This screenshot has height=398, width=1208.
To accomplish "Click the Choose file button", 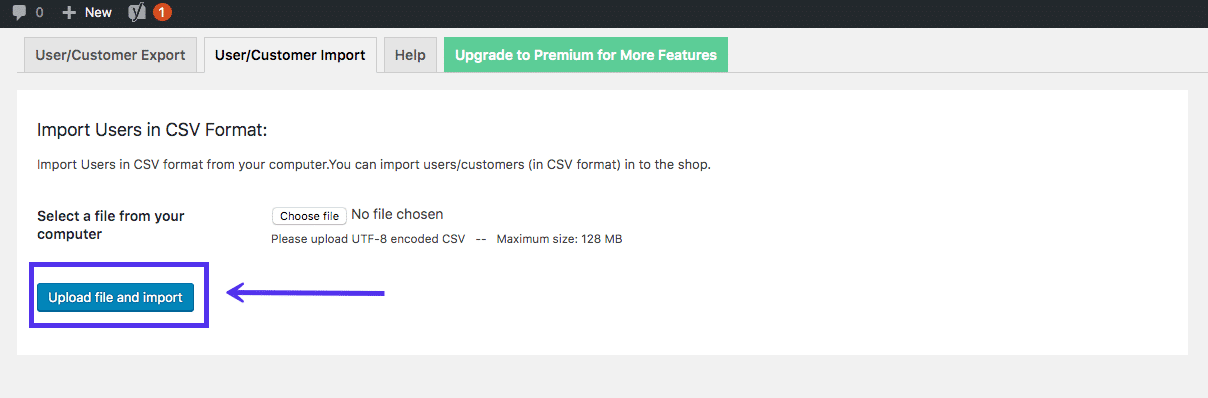I will 309,216.
